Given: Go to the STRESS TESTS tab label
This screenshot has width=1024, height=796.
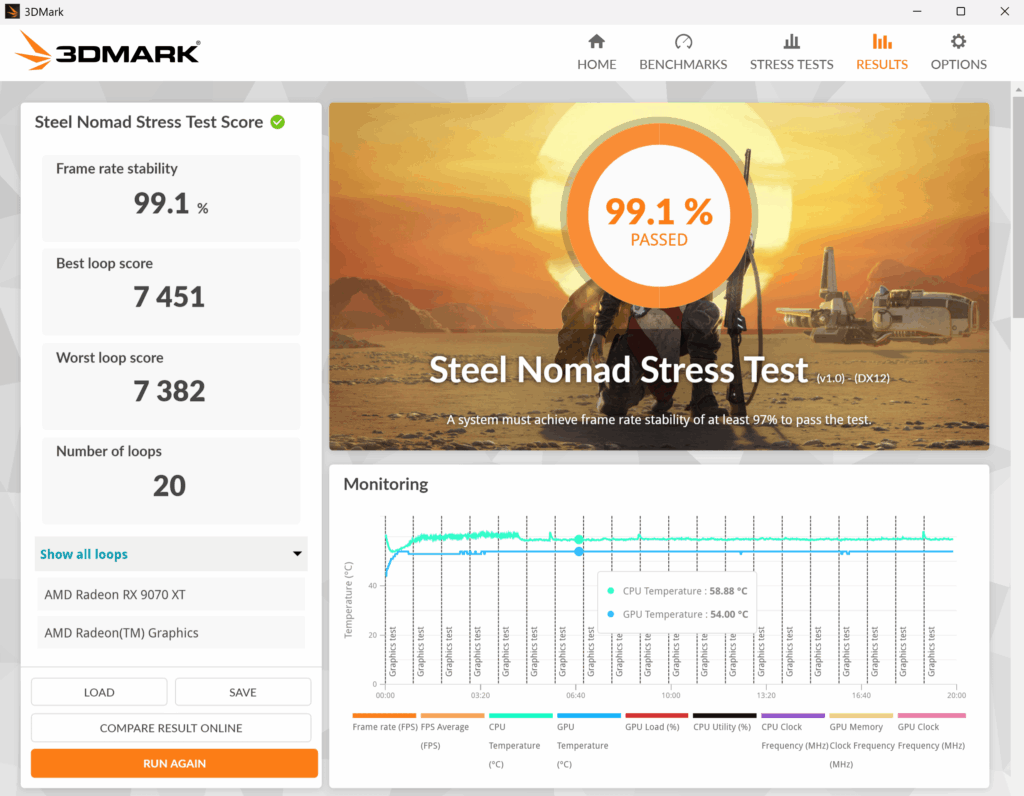Looking at the screenshot, I should pyautogui.click(x=792, y=64).
